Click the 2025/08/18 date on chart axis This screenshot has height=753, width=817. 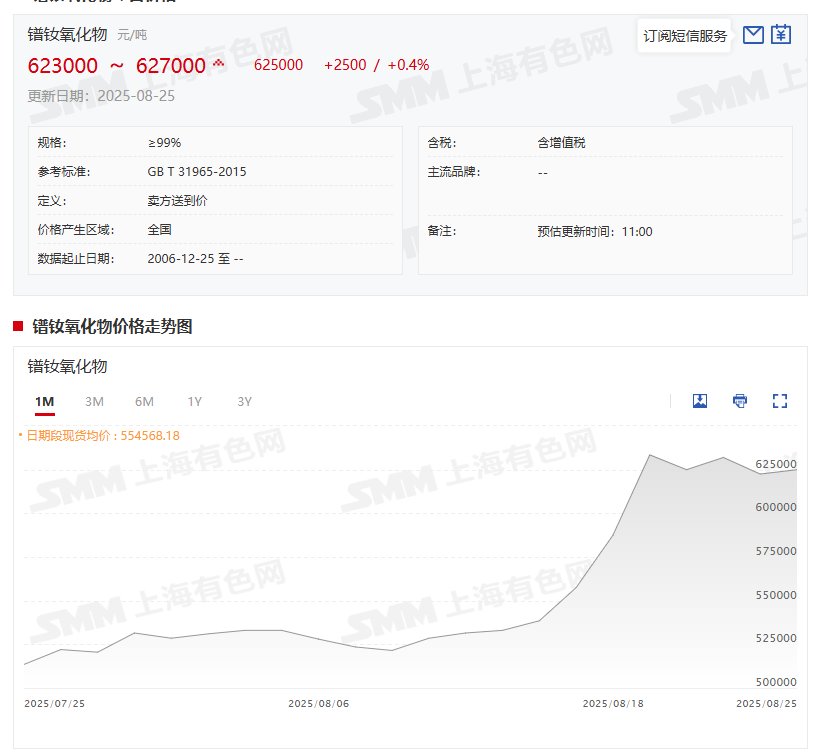(x=613, y=704)
